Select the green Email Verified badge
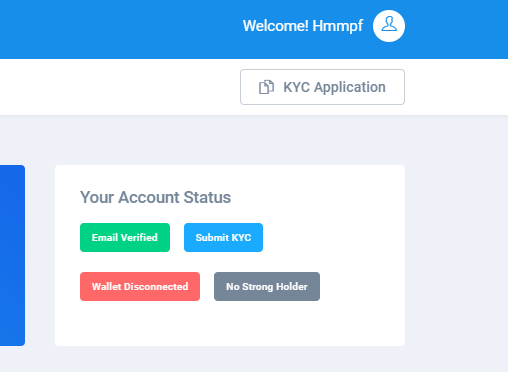 [x=125, y=237]
